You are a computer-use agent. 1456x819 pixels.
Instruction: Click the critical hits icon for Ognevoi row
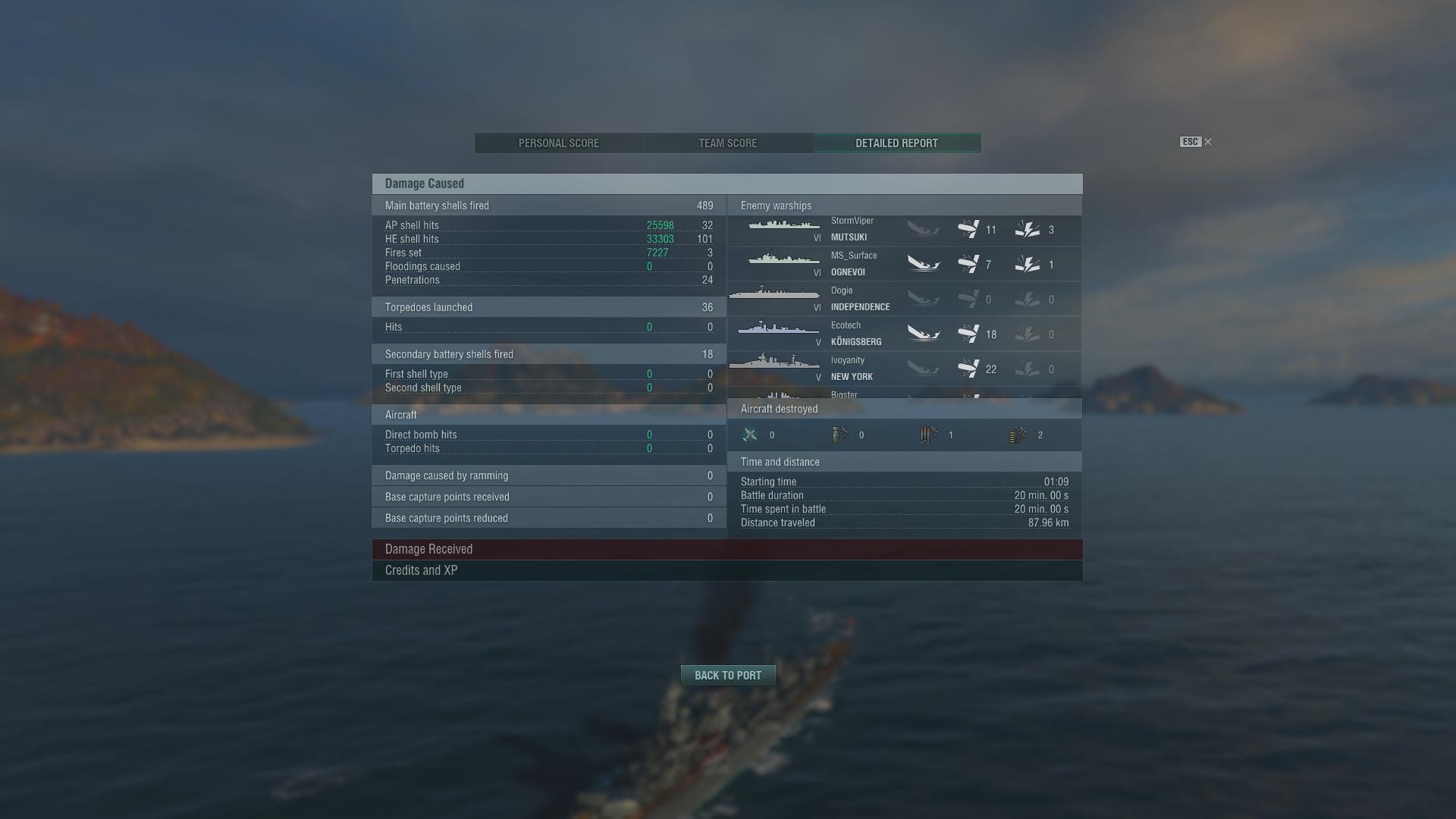[x=1028, y=264]
